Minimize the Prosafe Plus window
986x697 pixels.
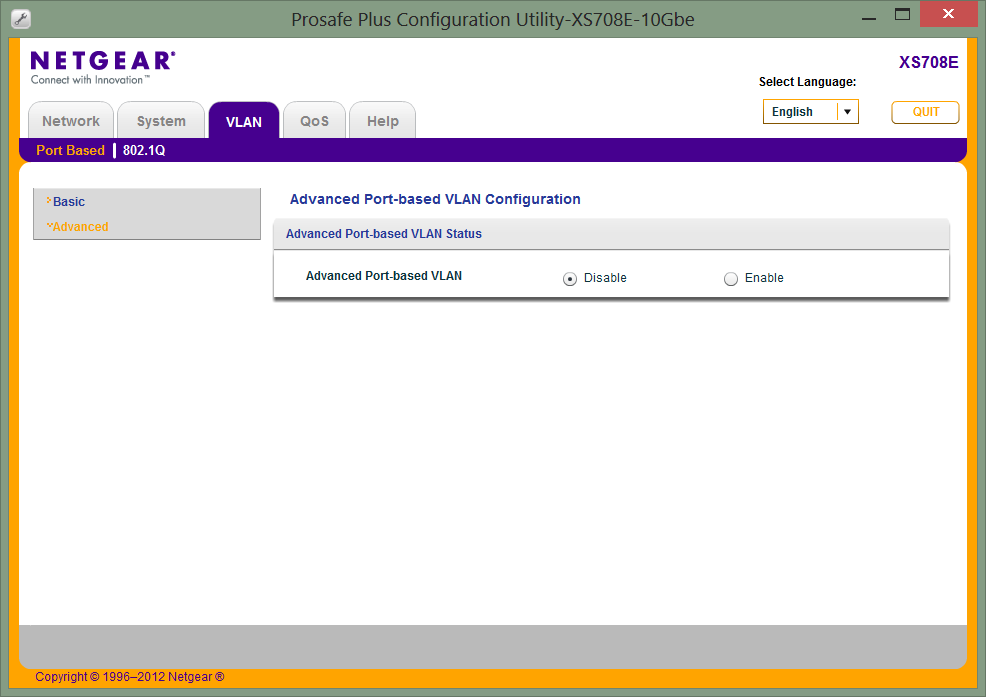(868, 18)
